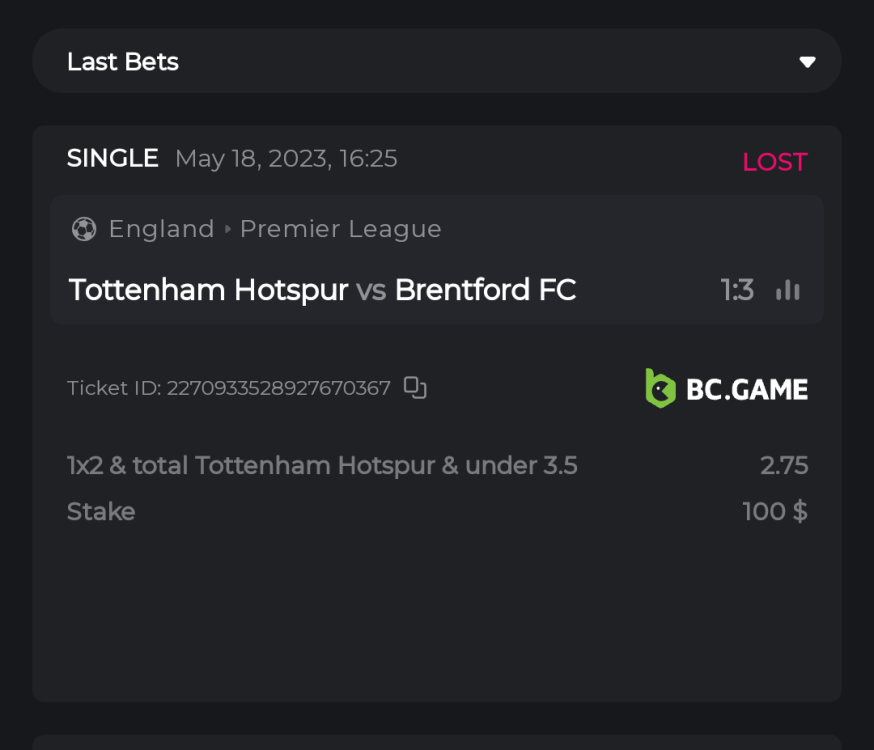
Task: Open the Premier League breadcrumb link
Action: click(x=340, y=229)
